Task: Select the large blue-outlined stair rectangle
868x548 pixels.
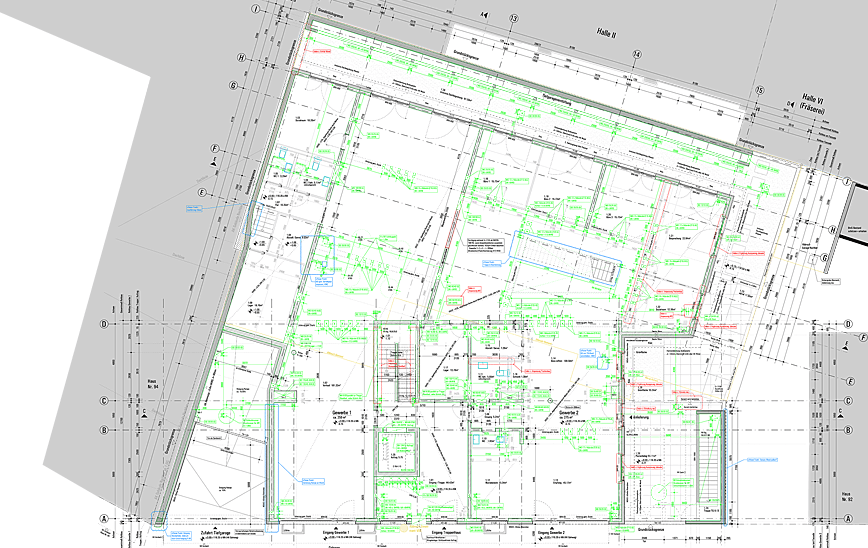Action: coord(567,258)
